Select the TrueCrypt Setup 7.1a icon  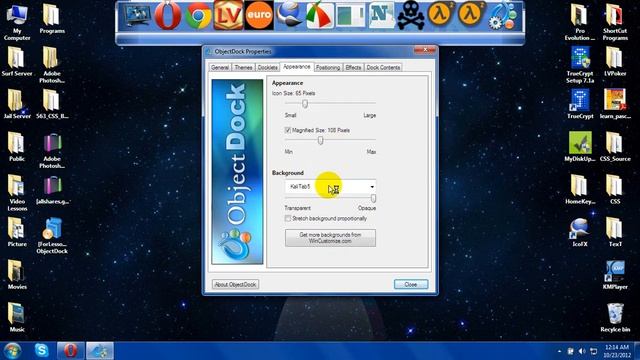580,65
